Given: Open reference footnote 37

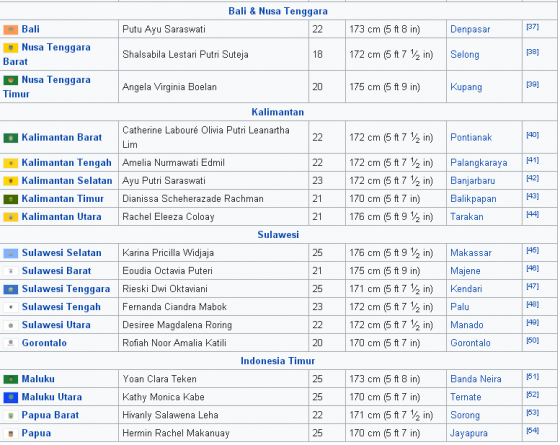Looking at the screenshot, I should pos(532,27).
